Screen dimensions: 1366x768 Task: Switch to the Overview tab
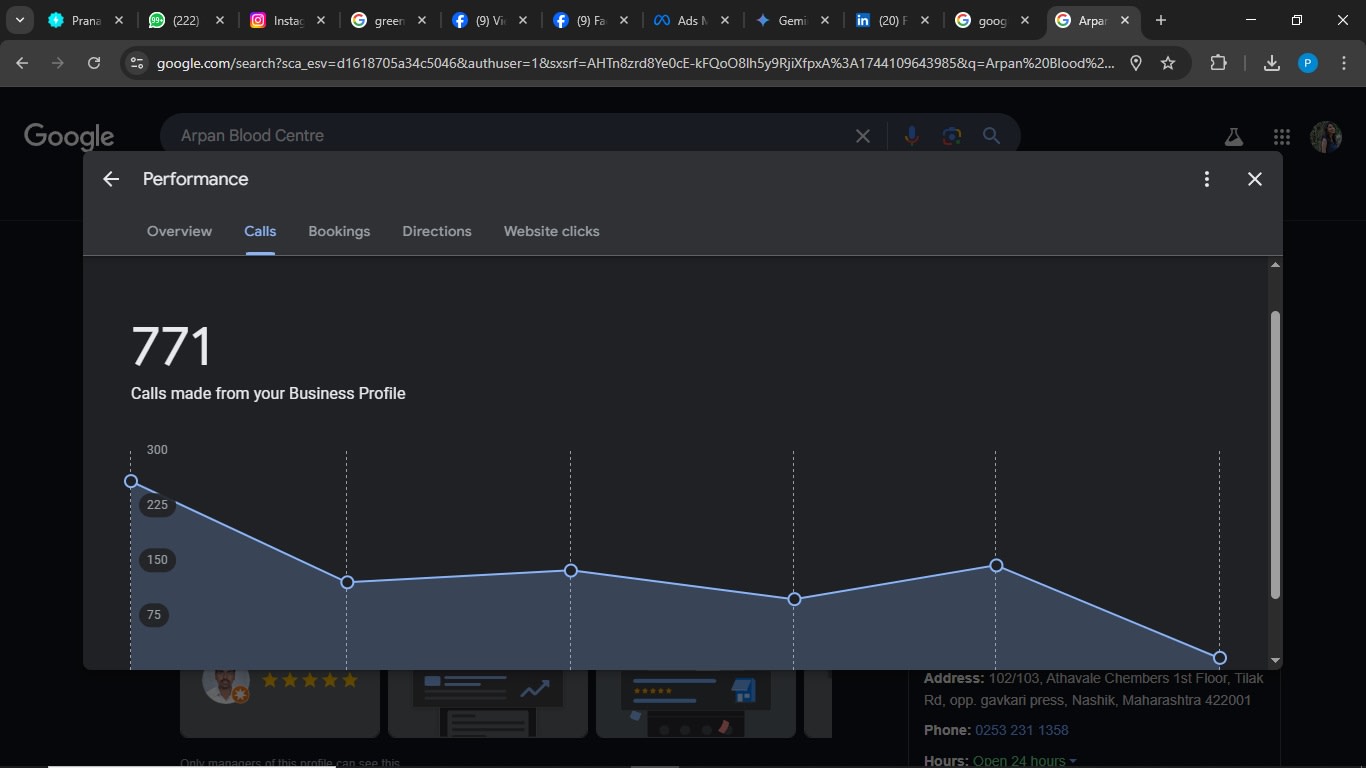179,231
